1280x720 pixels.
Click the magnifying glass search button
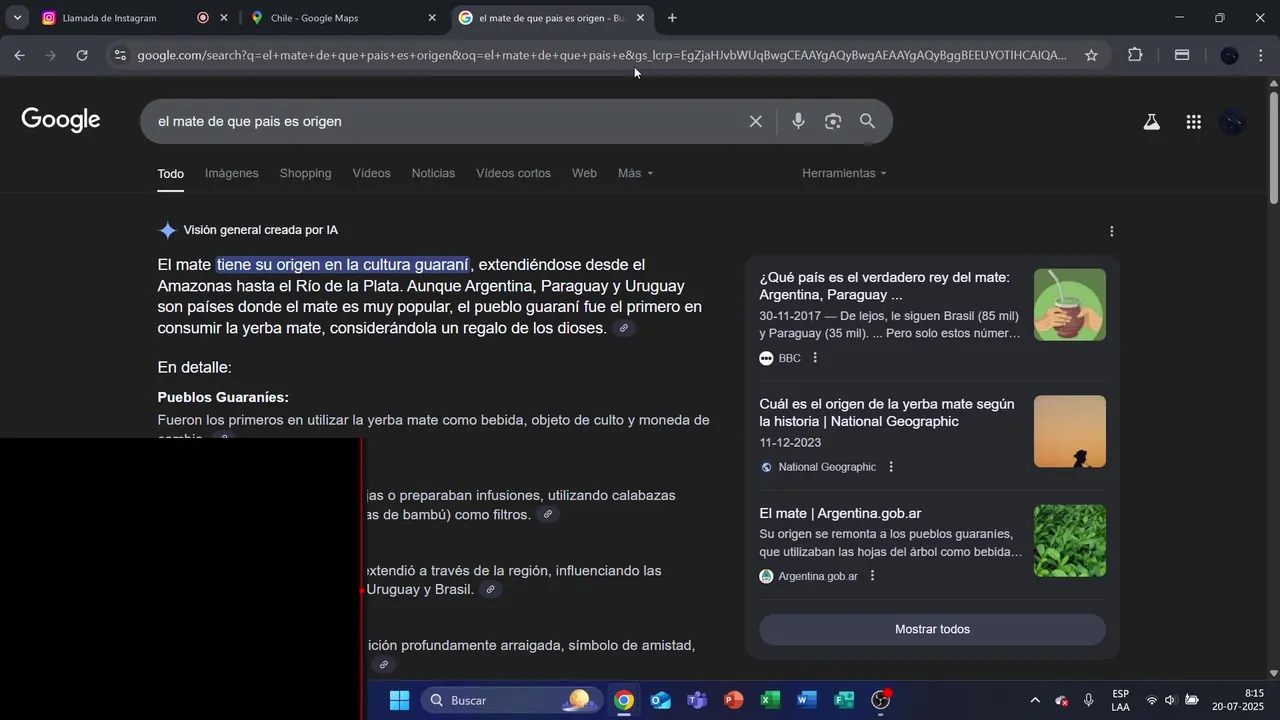tap(867, 121)
